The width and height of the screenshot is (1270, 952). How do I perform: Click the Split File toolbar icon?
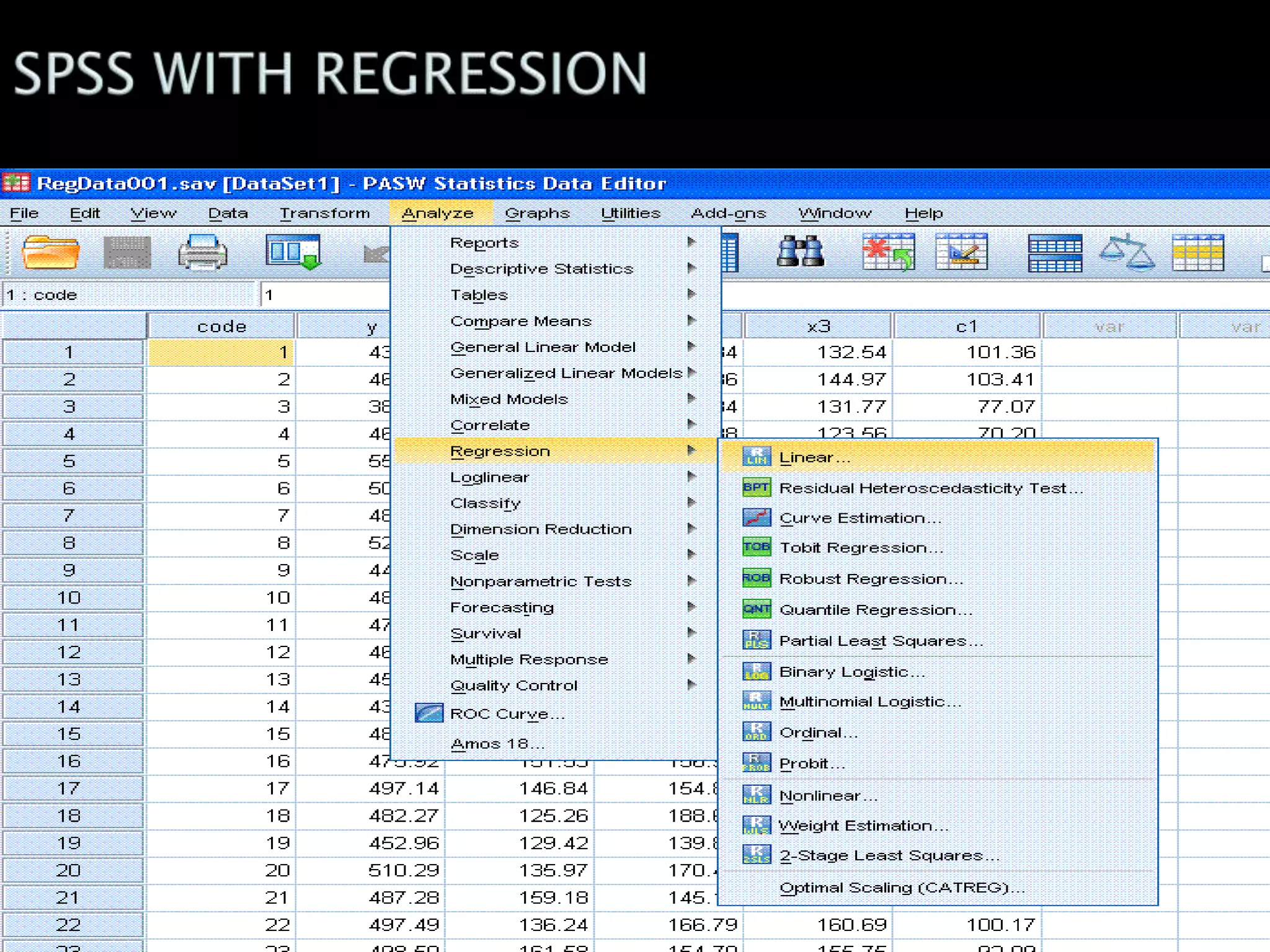(1054, 252)
